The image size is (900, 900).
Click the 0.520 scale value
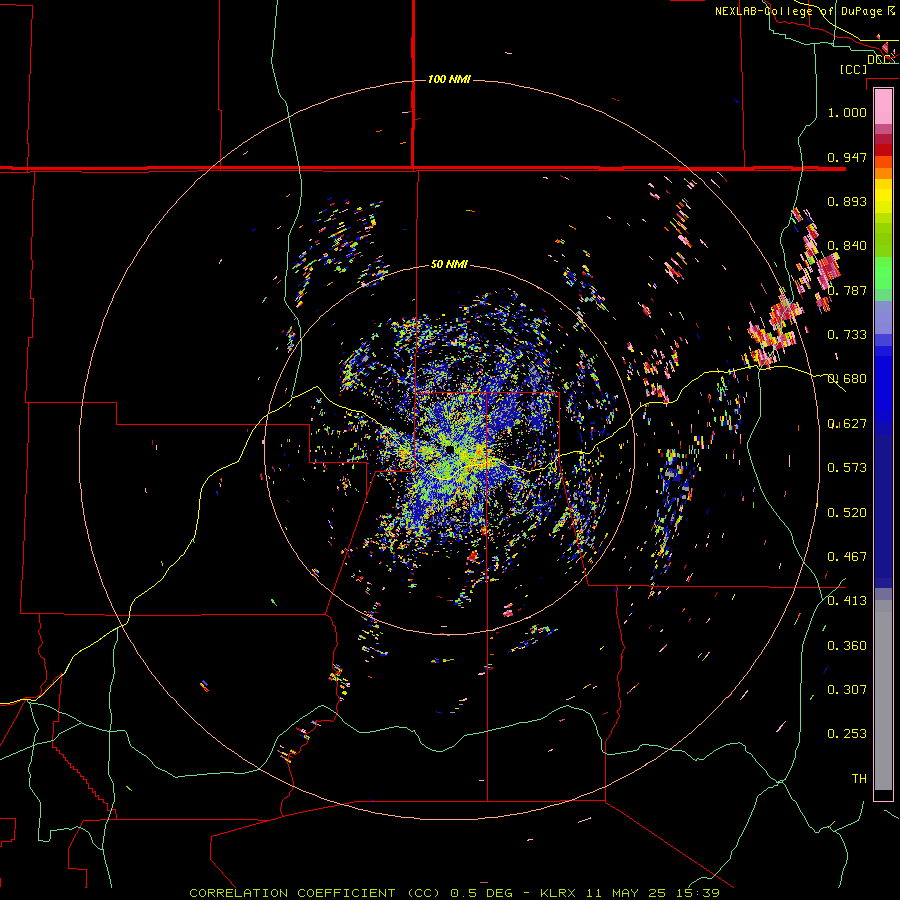coord(847,513)
